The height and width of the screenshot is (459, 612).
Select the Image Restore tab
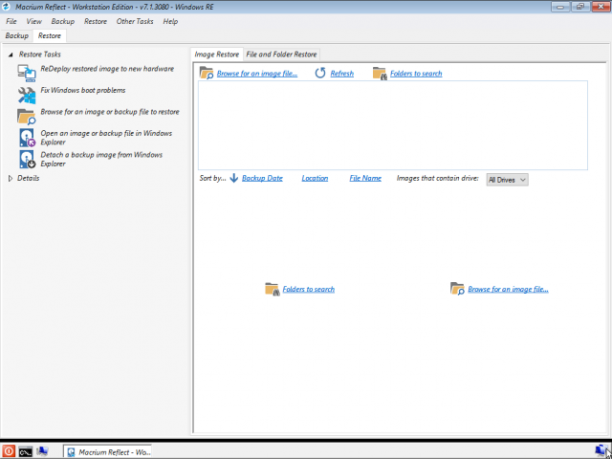(217, 55)
